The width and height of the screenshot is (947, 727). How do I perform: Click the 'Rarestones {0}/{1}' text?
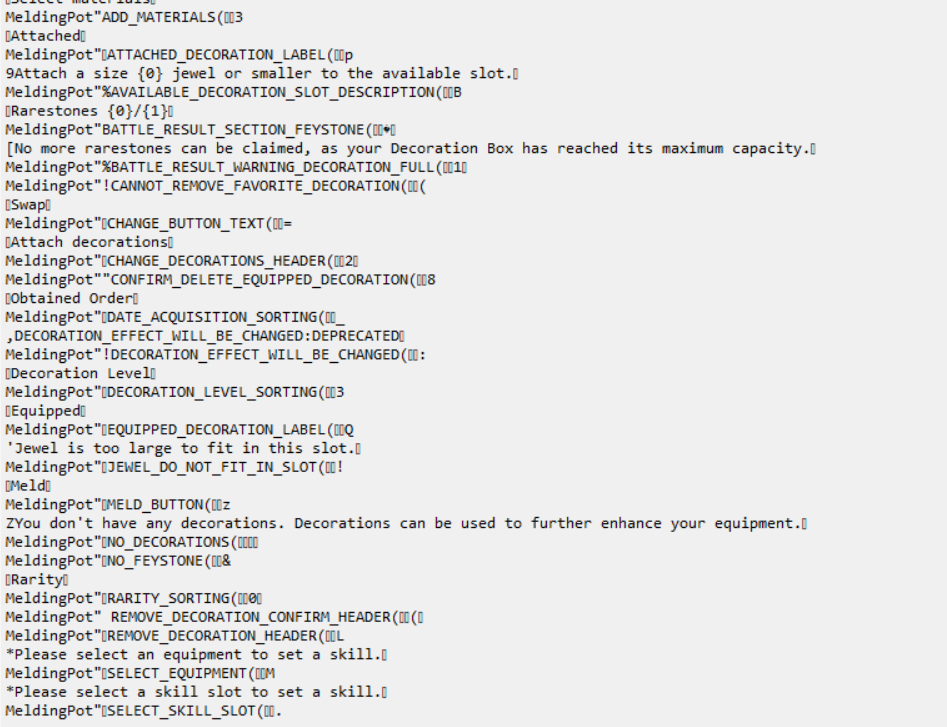click(x=90, y=111)
